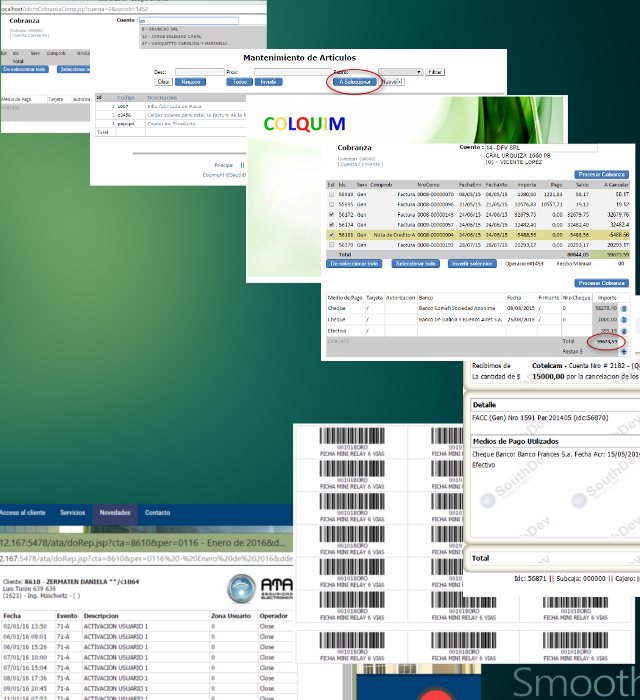Click the Descripcion header in the articles table
The width and height of the screenshot is (640, 700).
coord(162,98)
